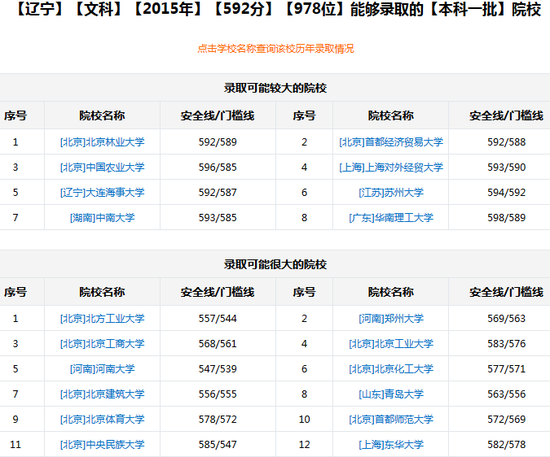Click the section header 录取可能较大的院校
550x457 pixels.
pos(276,88)
